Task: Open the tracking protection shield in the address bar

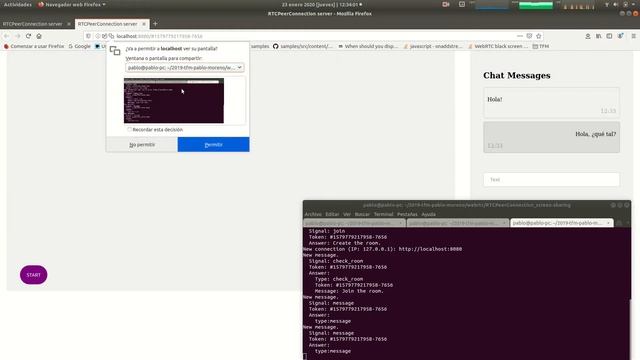Action: click(89, 36)
